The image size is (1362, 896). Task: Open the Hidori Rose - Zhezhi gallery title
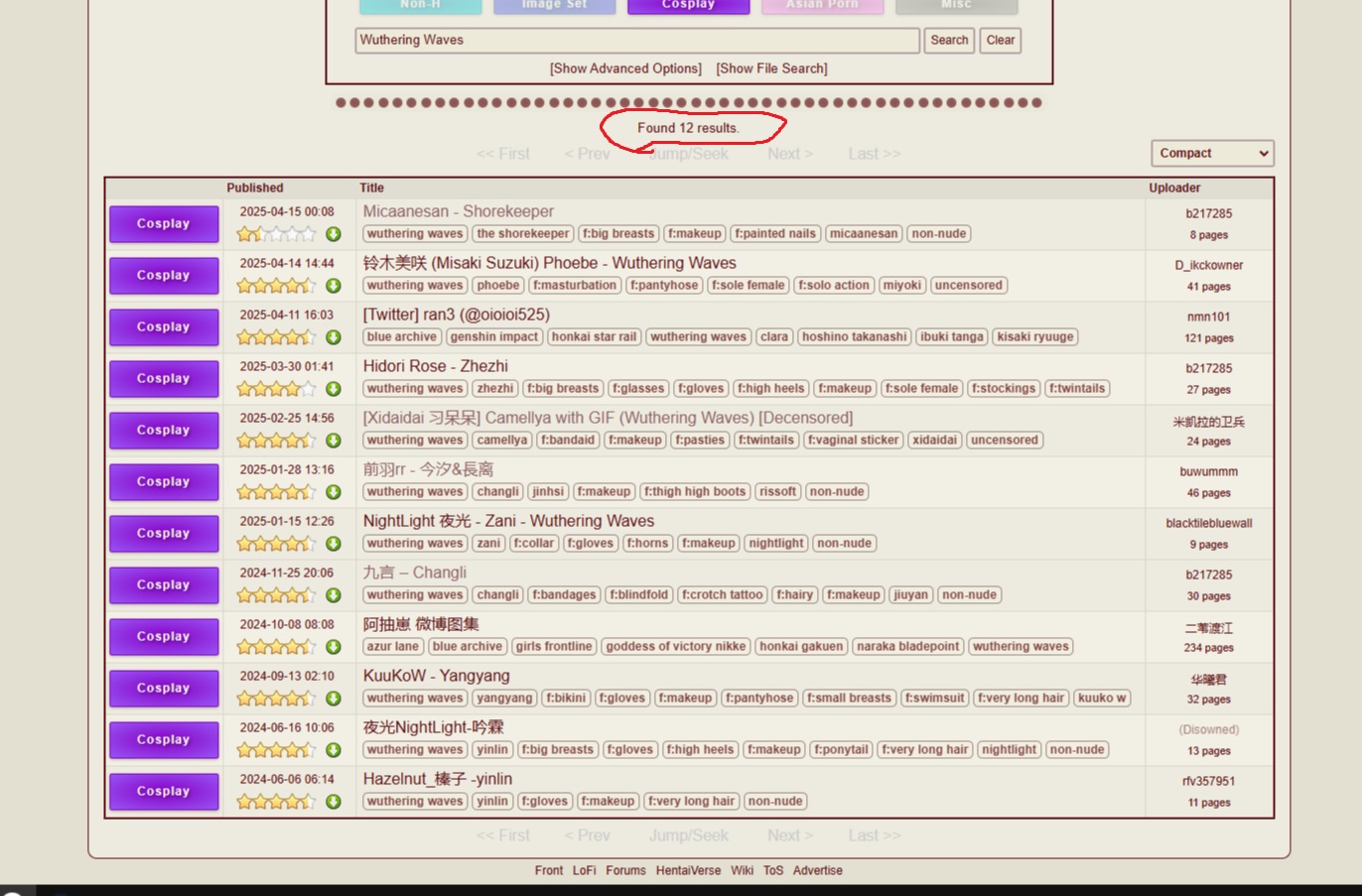436,366
